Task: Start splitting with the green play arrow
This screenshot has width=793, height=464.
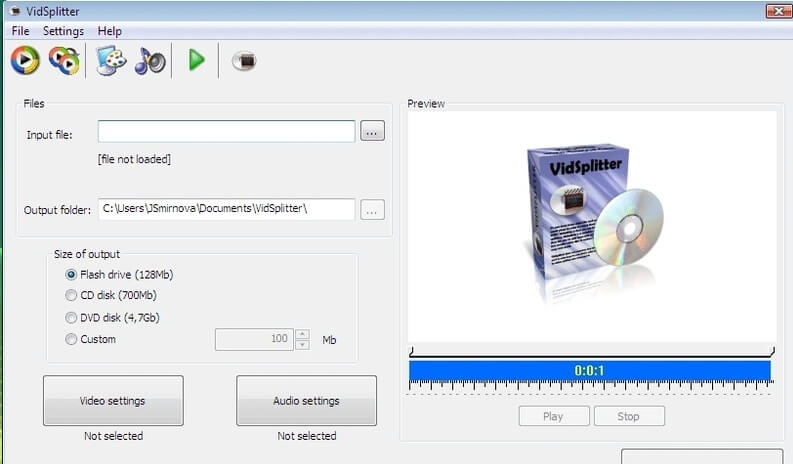Action: (196, 60)
